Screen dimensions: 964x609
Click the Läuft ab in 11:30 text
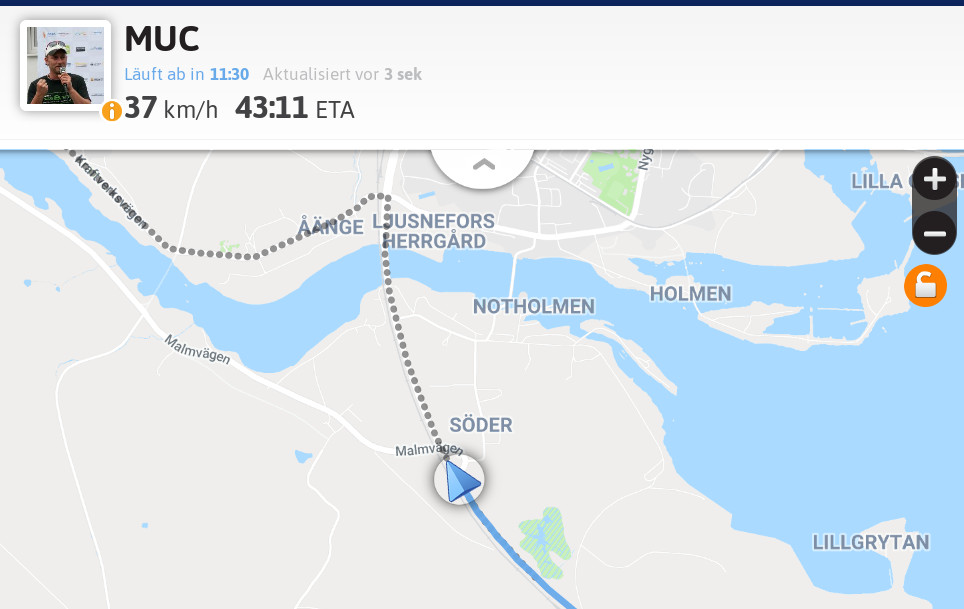click(x=187, y=74)
